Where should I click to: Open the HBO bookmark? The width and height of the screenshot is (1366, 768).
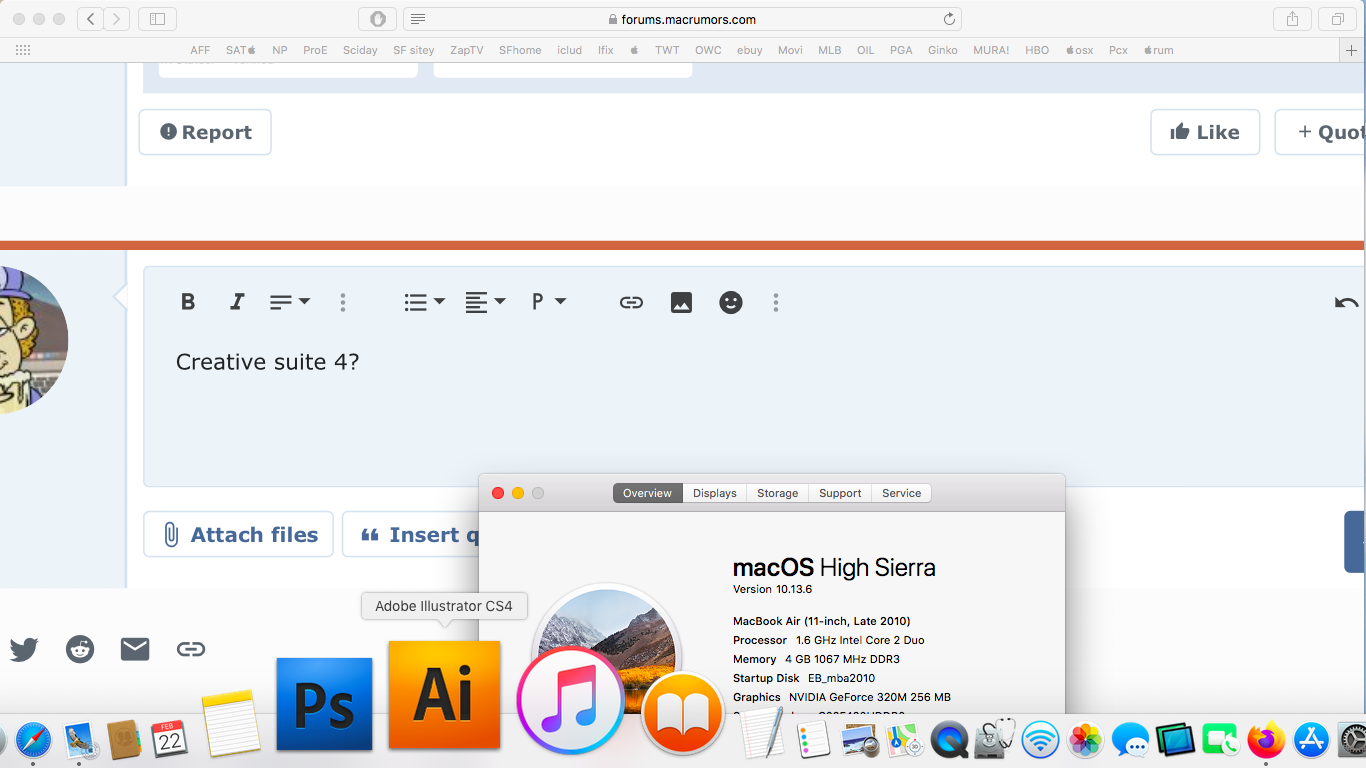[1037, 50]
